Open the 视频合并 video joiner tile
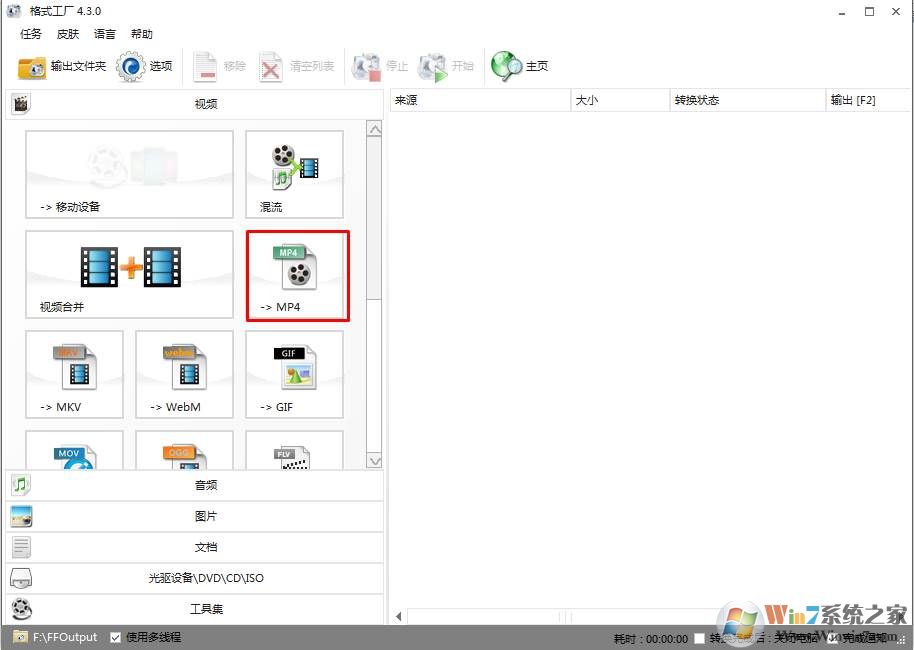 [129, 274]
